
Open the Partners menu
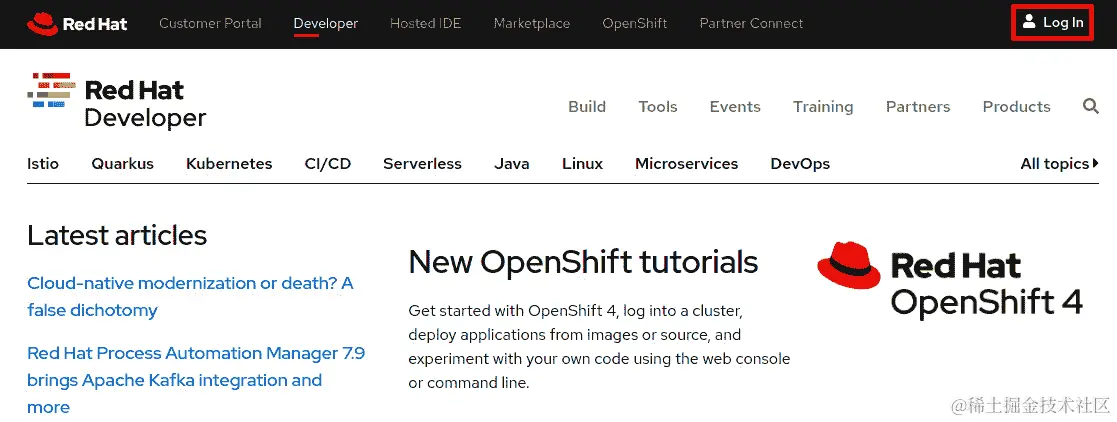coord(918,107)
